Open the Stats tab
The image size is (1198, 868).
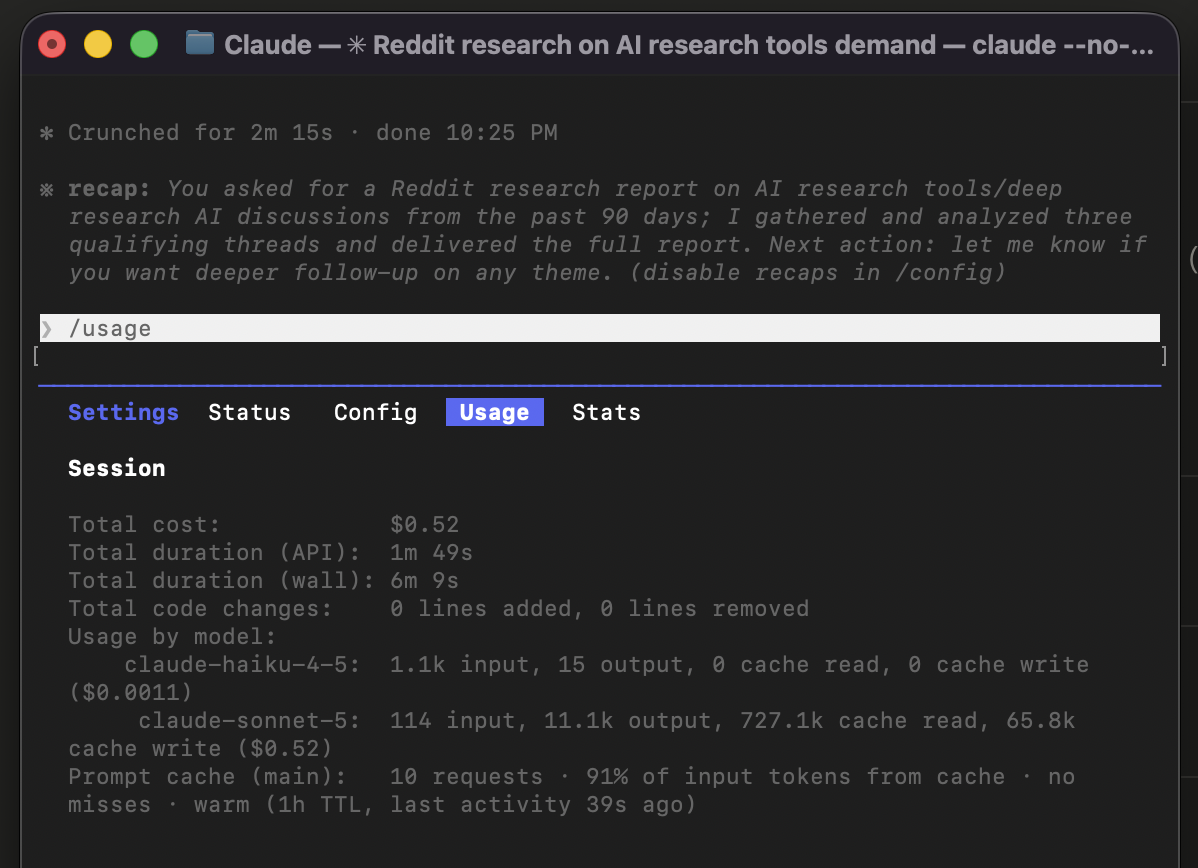[x=607, y=413]
